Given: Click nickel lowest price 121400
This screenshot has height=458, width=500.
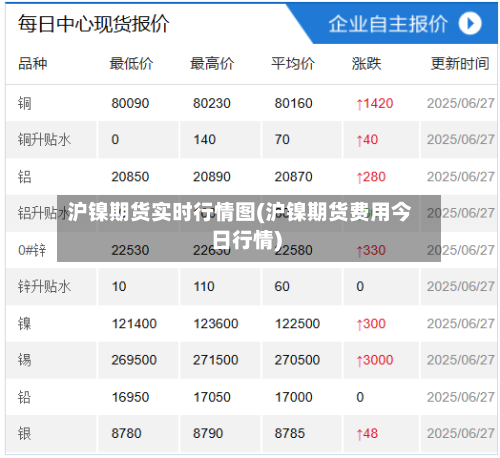Looking at the screenshot, I should [134, 324].
